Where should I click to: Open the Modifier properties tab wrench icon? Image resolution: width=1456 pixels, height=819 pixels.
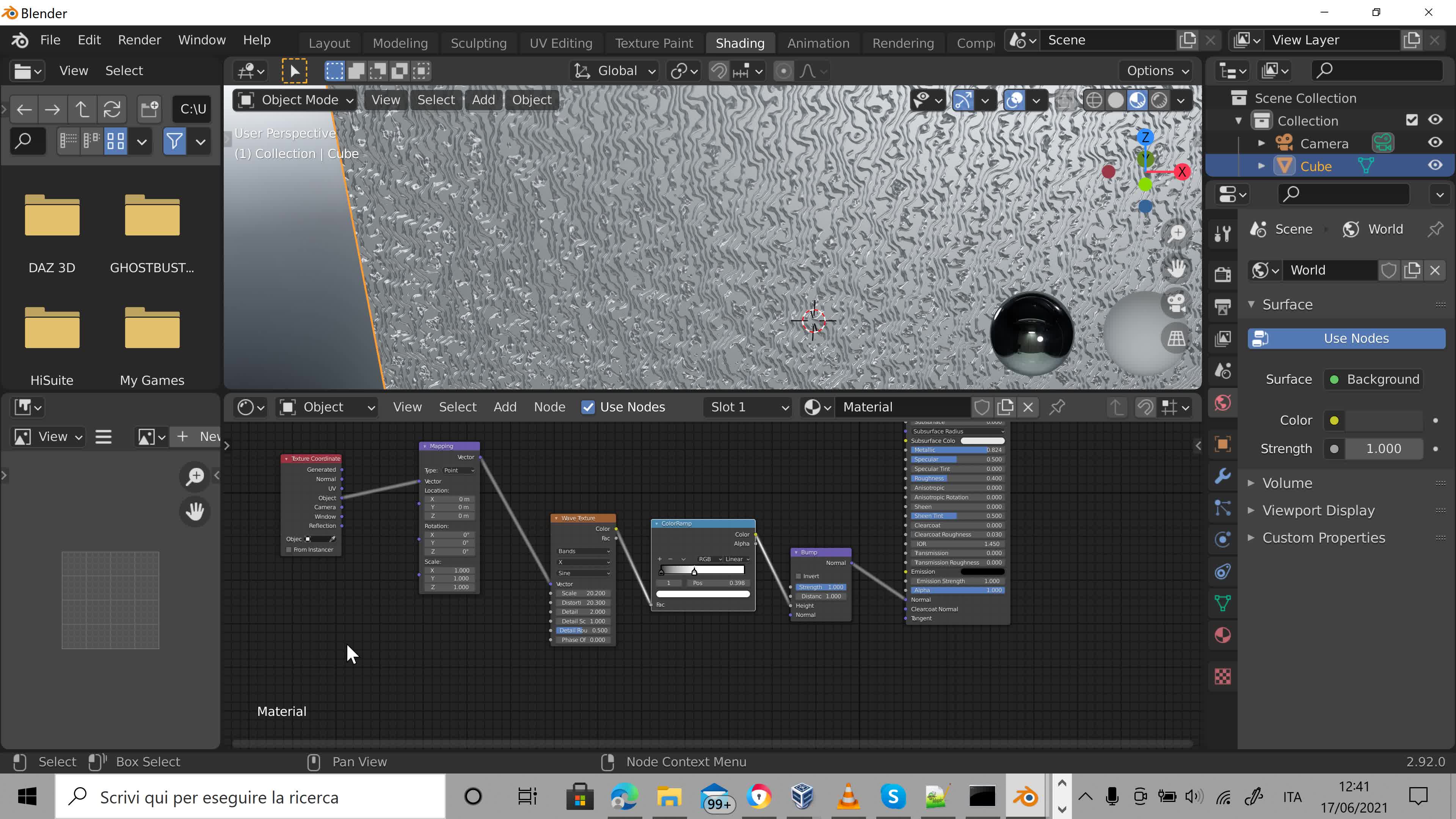[x=1222, y=476]
